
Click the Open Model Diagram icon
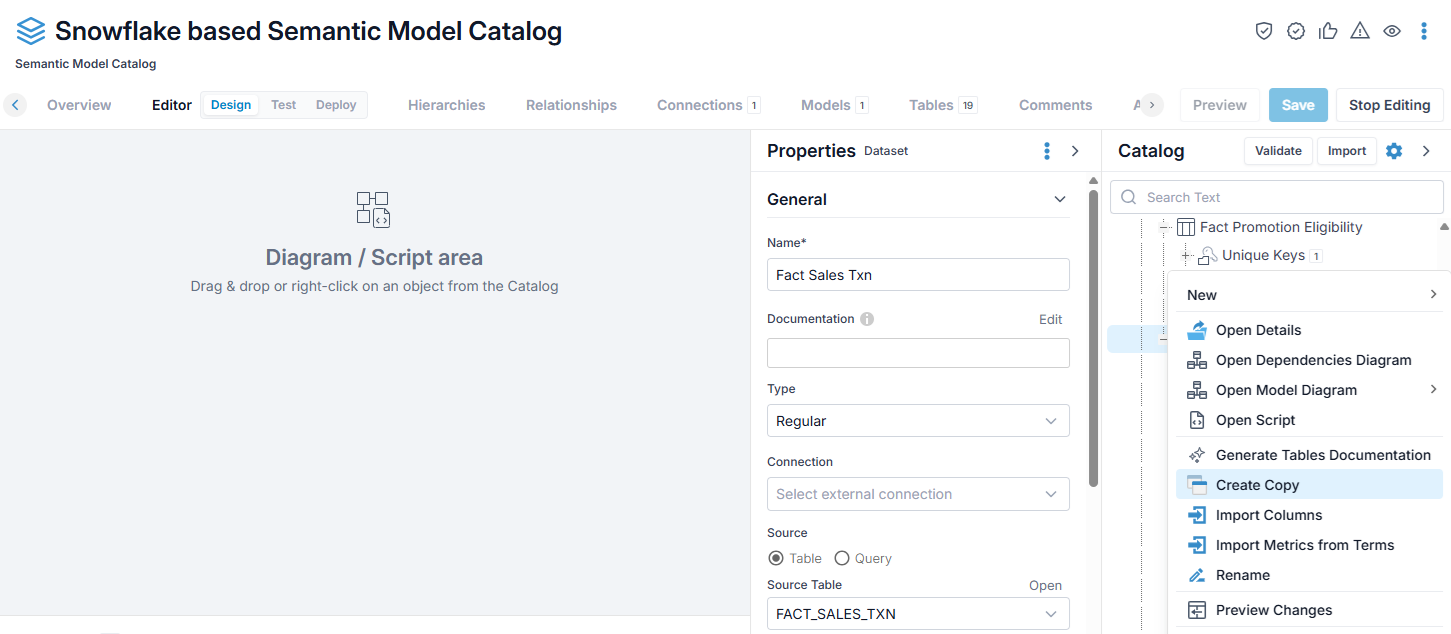(1196, 390)
